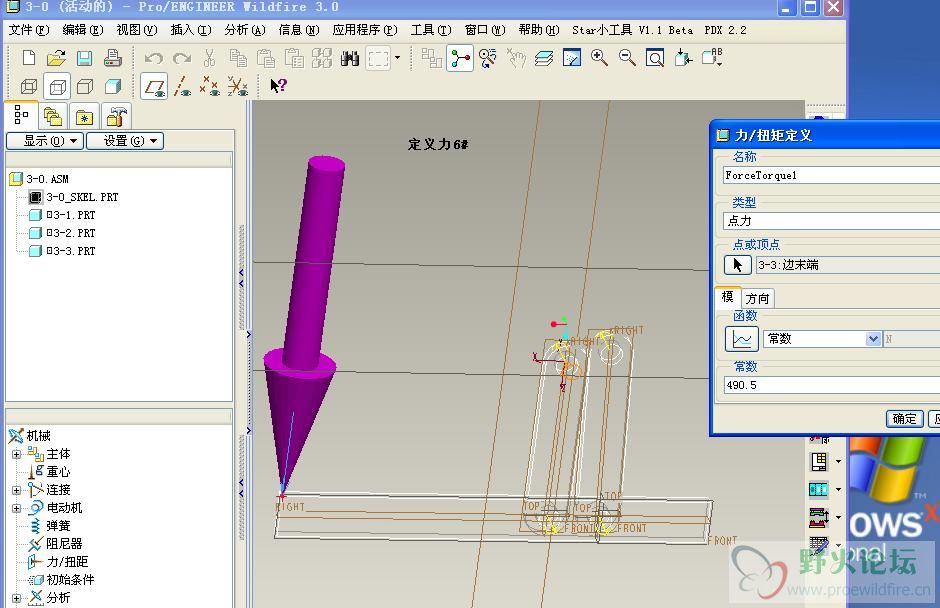Switch to wireframe display

tap(29, 87)
